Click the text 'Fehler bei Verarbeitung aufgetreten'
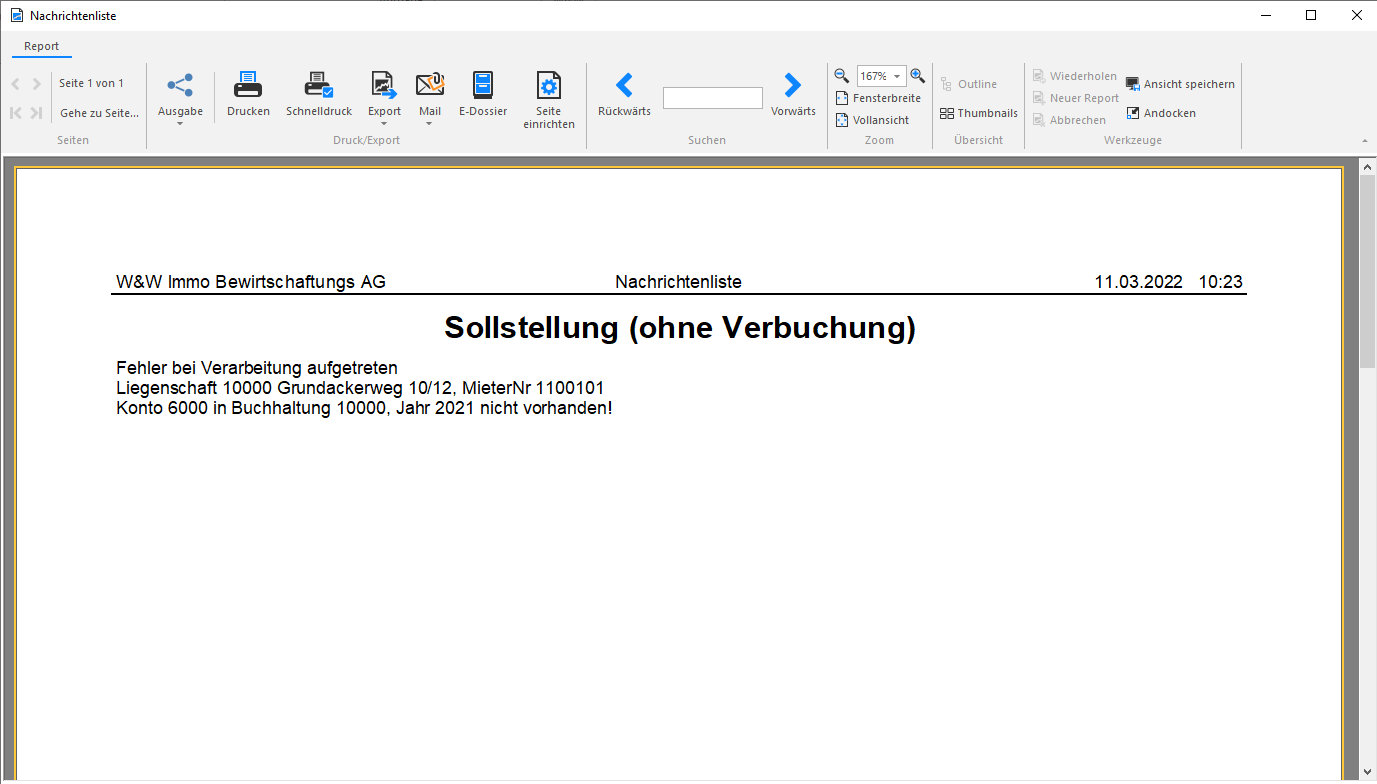 tap(257, 368)
